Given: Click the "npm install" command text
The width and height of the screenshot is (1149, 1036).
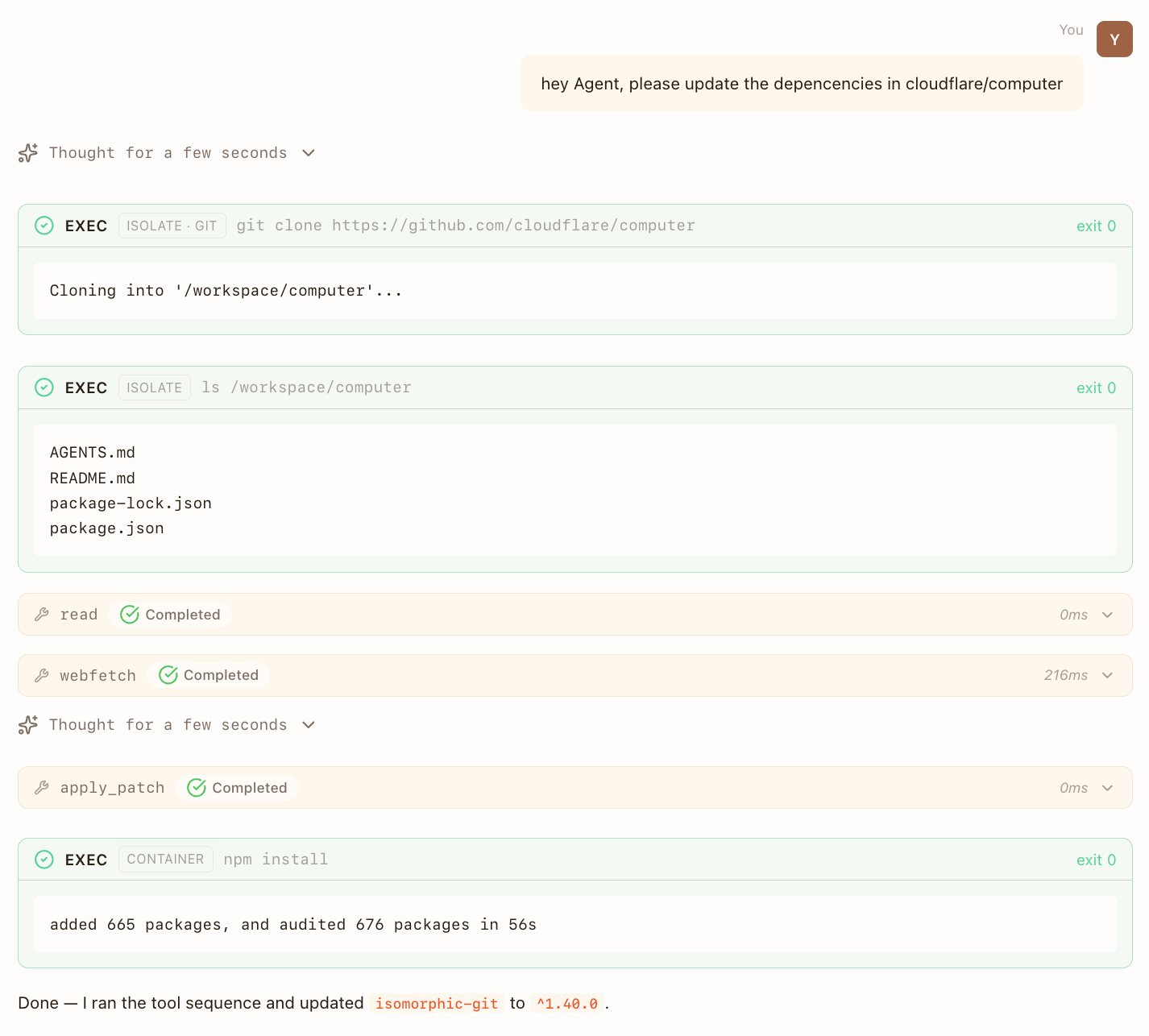Looking at the screenshot, I should [276, 860].
